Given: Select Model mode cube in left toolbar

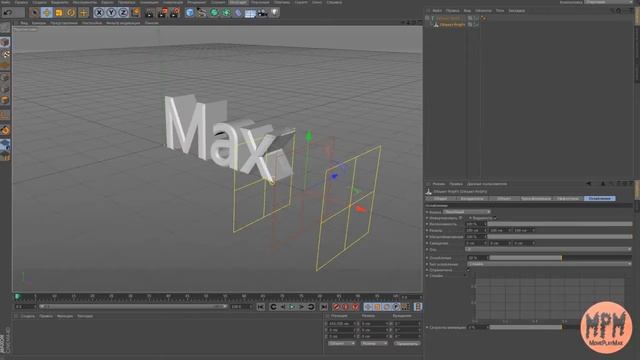Looking at the screenshot, I should 5,42.
